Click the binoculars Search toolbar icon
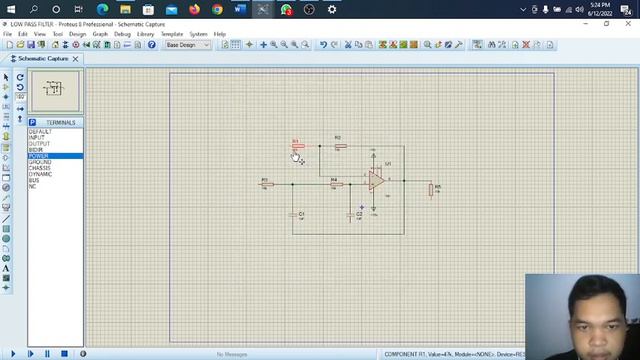Image resolution: width=640 pixels, height=360 pixels. (x=491, y=45)
